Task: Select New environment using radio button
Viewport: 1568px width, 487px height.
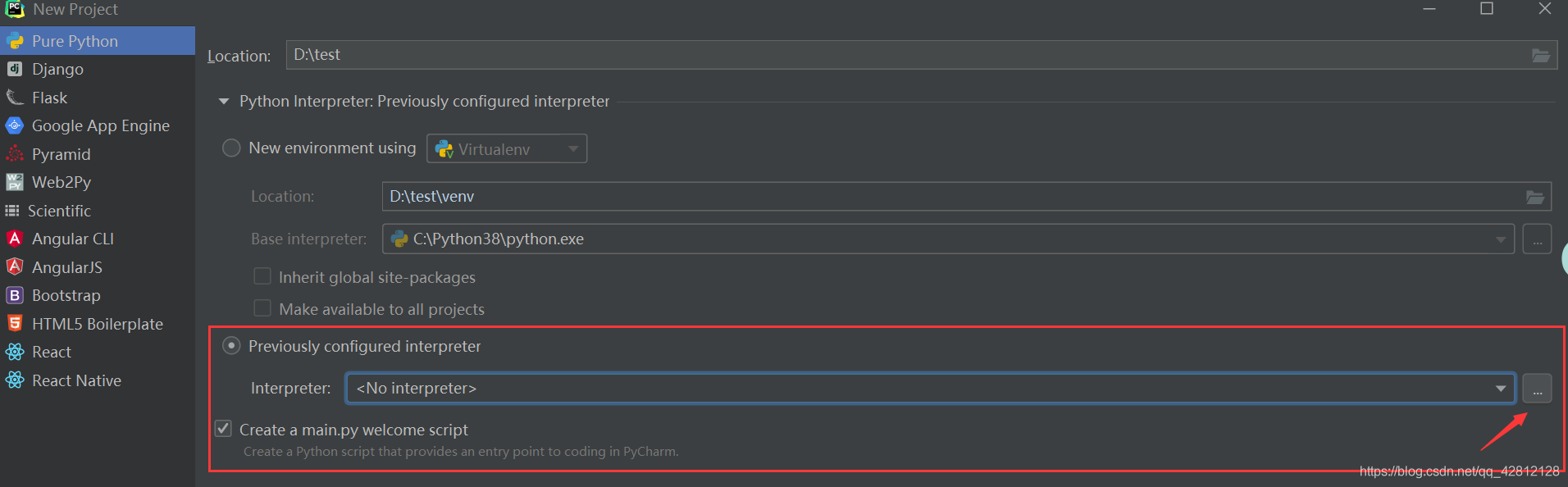Action: click(x=231, y=148)
